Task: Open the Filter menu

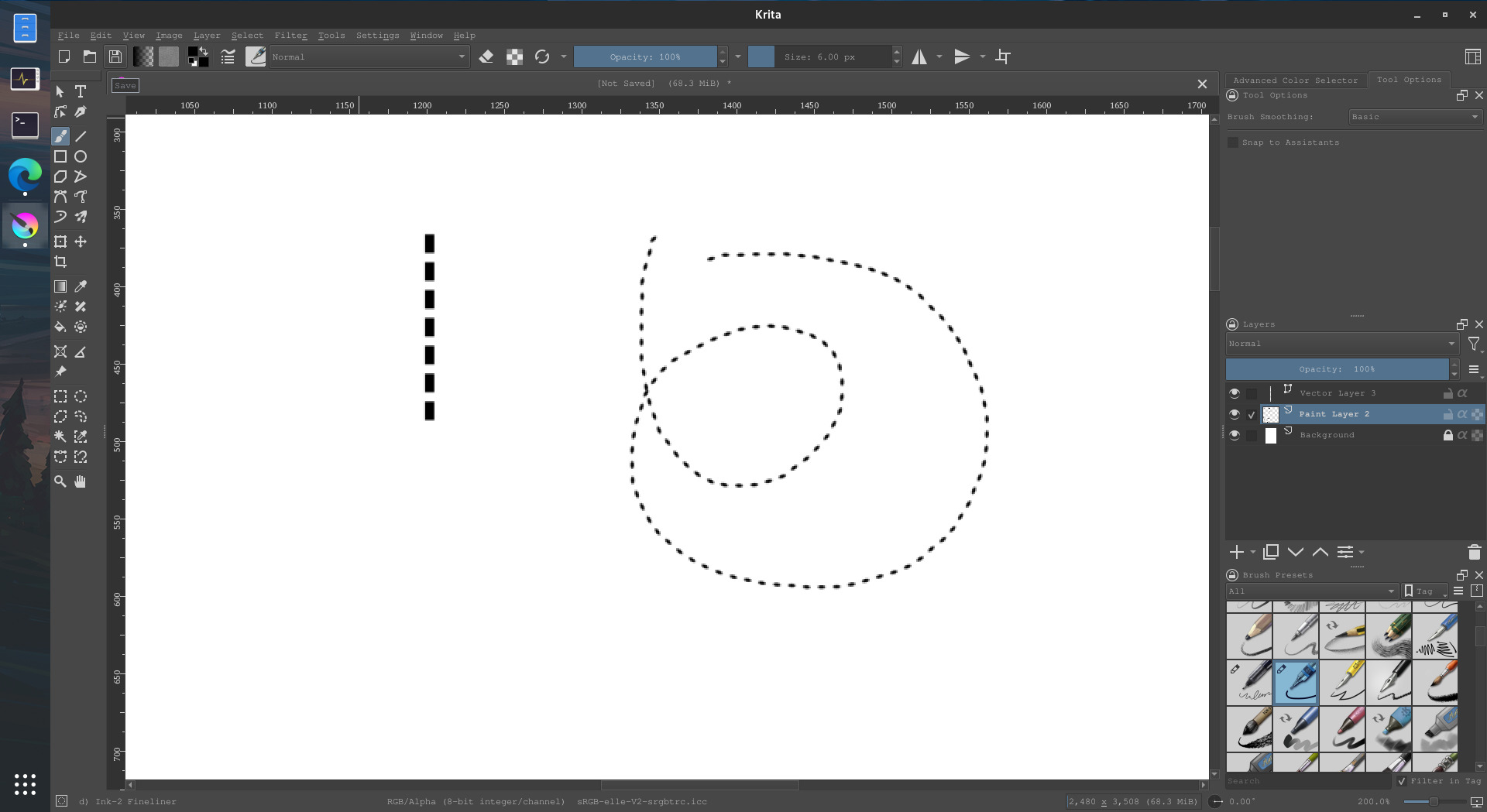Action: point(290,36)
